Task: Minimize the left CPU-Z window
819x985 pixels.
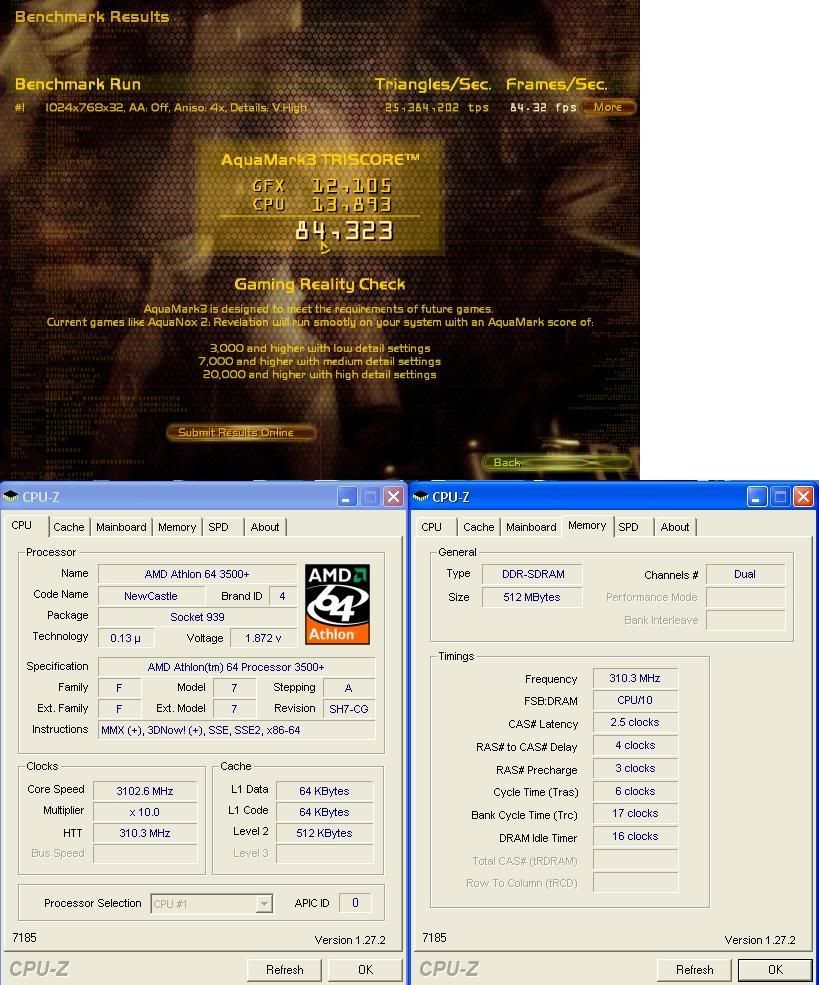Action: click(347, 497)
